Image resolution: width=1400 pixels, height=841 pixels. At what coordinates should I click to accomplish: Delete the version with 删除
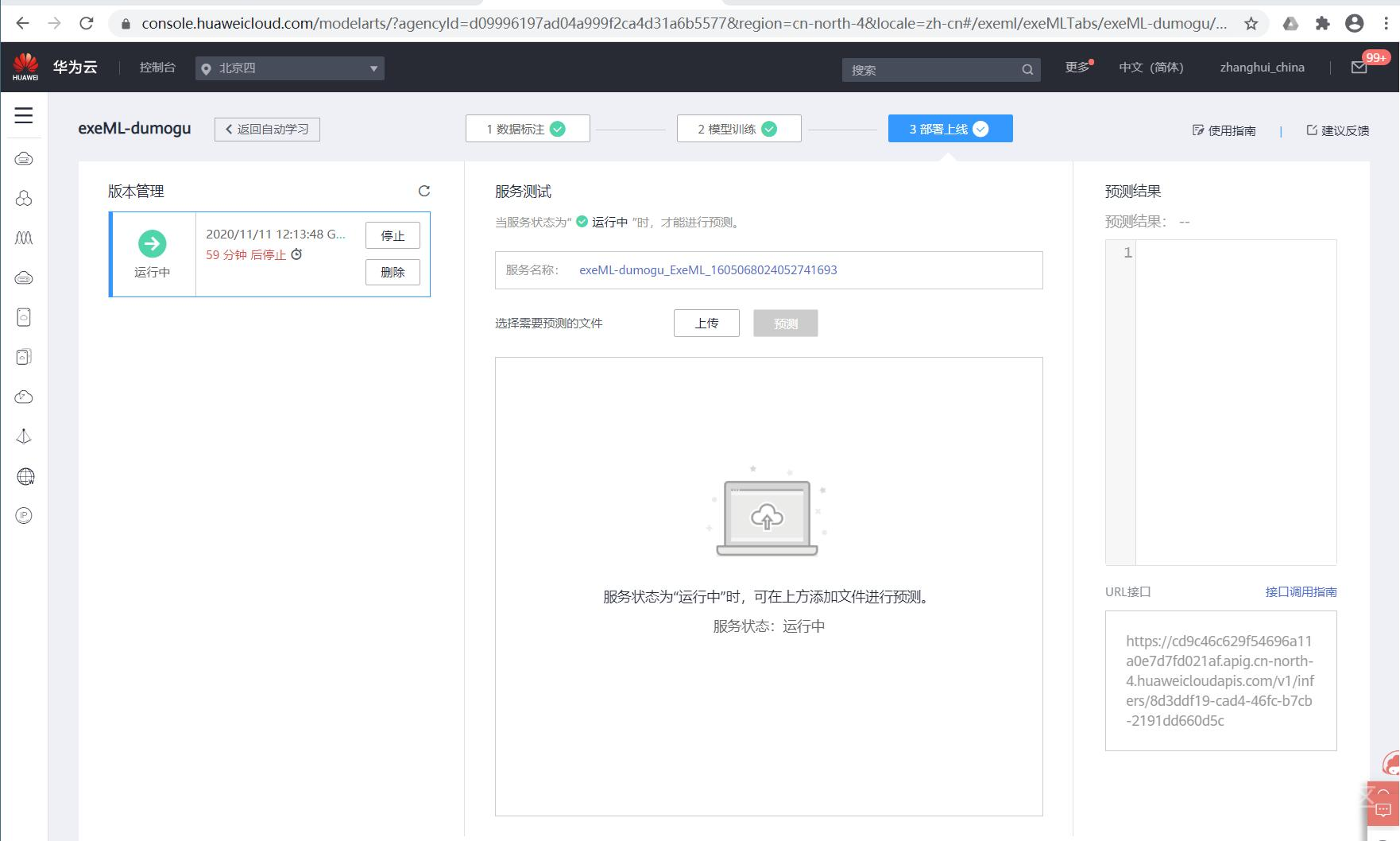pyautogui.click(x=393, y=272)
